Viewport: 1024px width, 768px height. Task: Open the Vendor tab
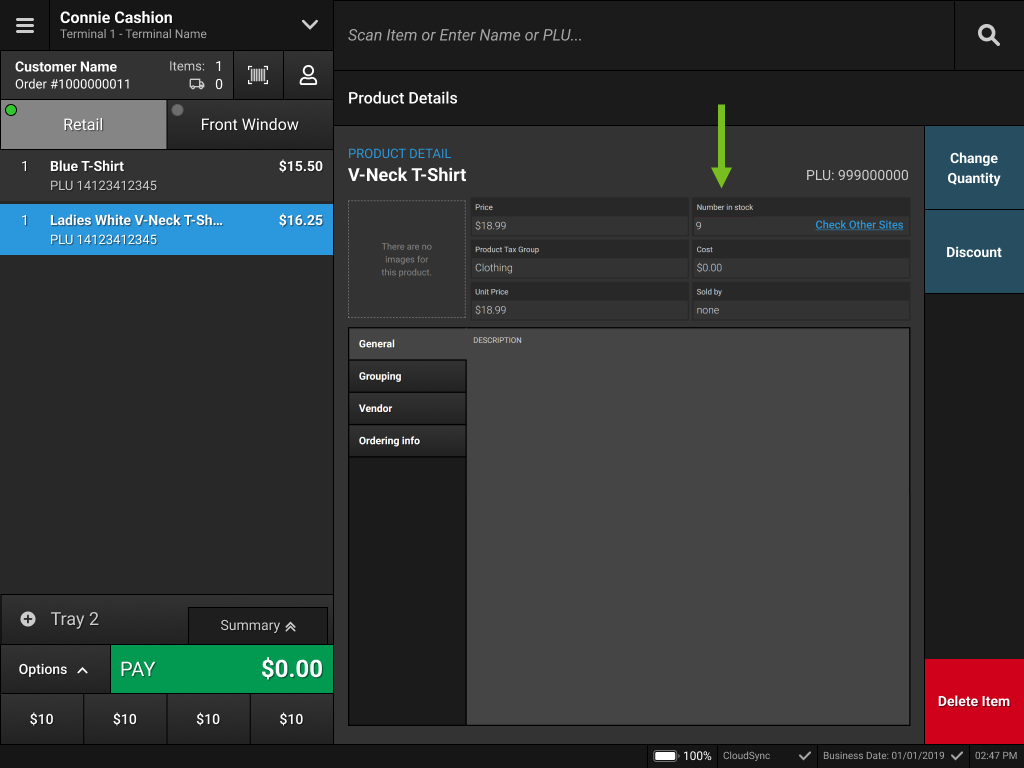tap(407, 408)
